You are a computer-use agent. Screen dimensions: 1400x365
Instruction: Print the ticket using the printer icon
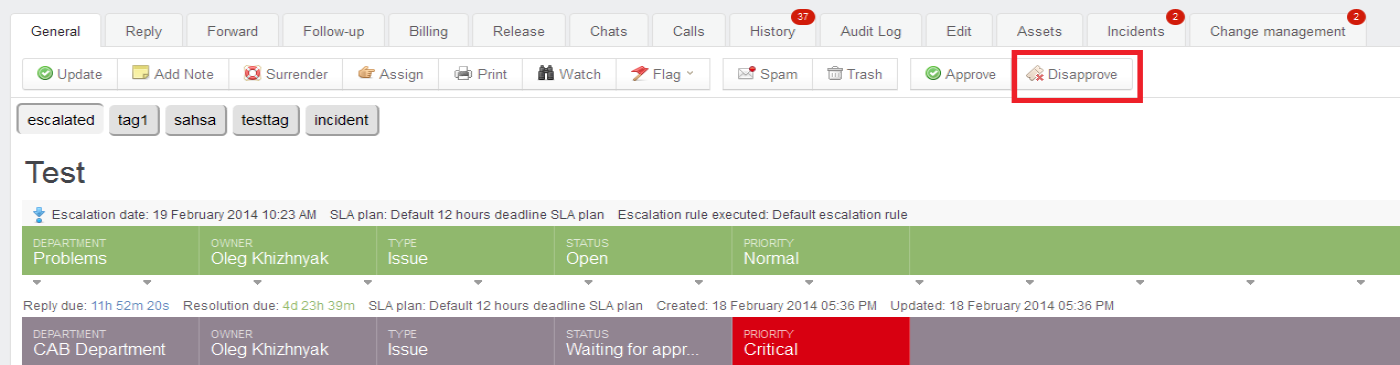(x=481, y=74)
